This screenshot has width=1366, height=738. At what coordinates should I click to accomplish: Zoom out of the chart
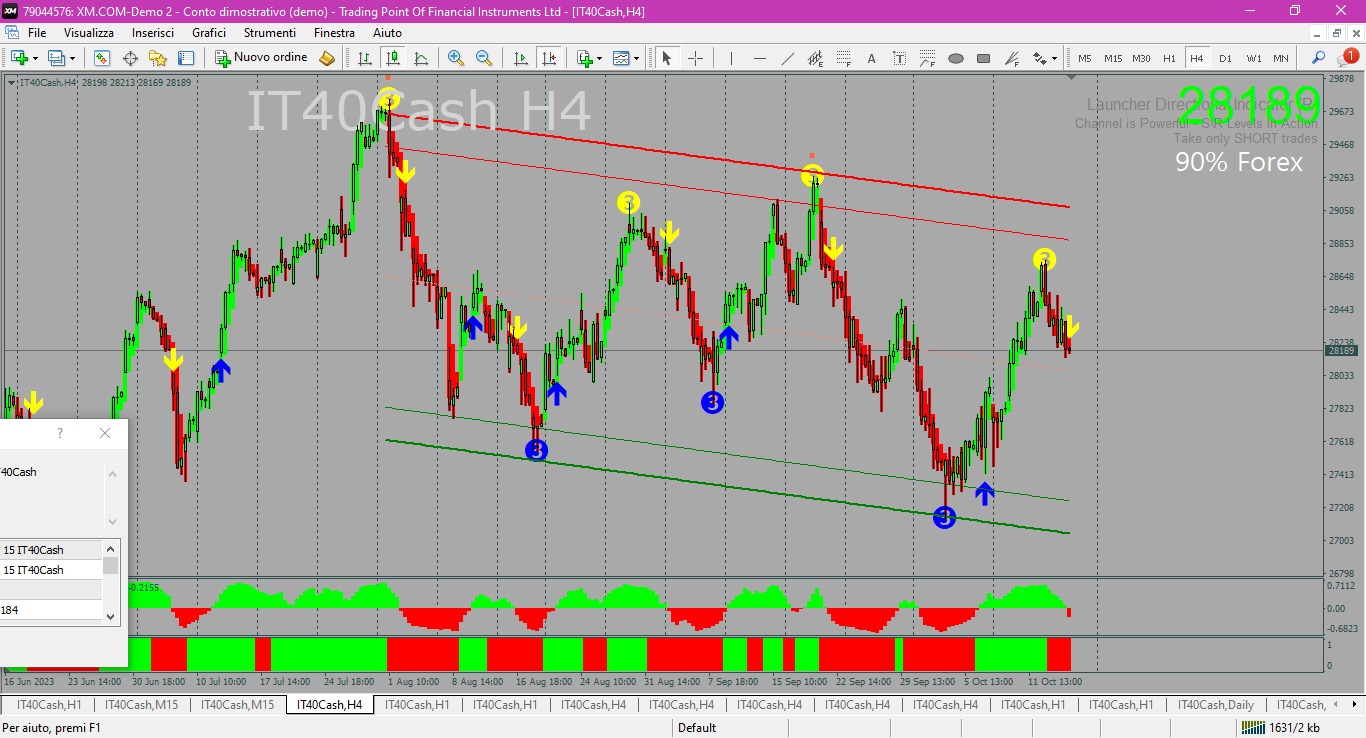click(484, 58)
